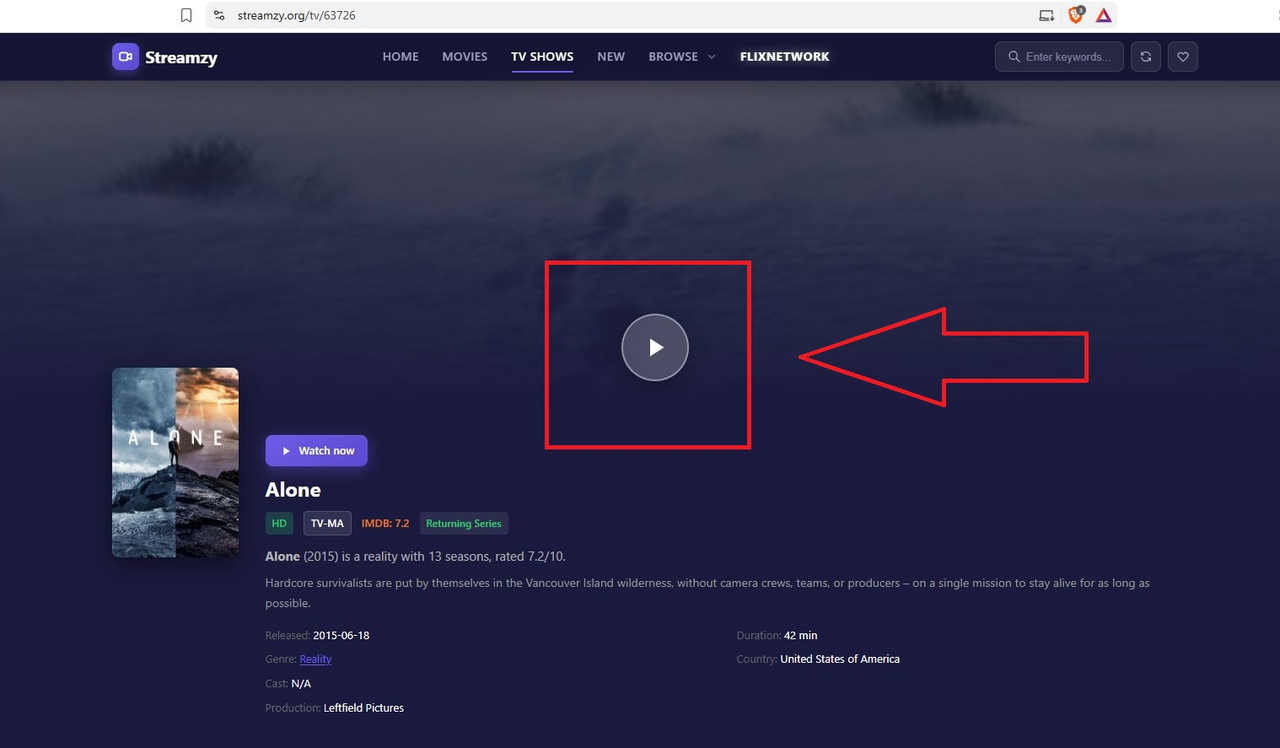Open the Reality genre link

316,659
